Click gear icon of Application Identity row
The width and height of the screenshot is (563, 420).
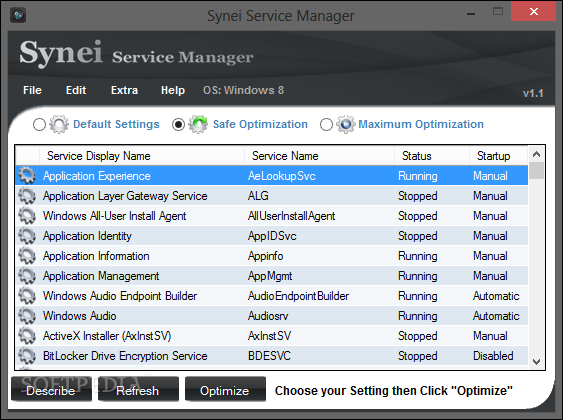27,236
